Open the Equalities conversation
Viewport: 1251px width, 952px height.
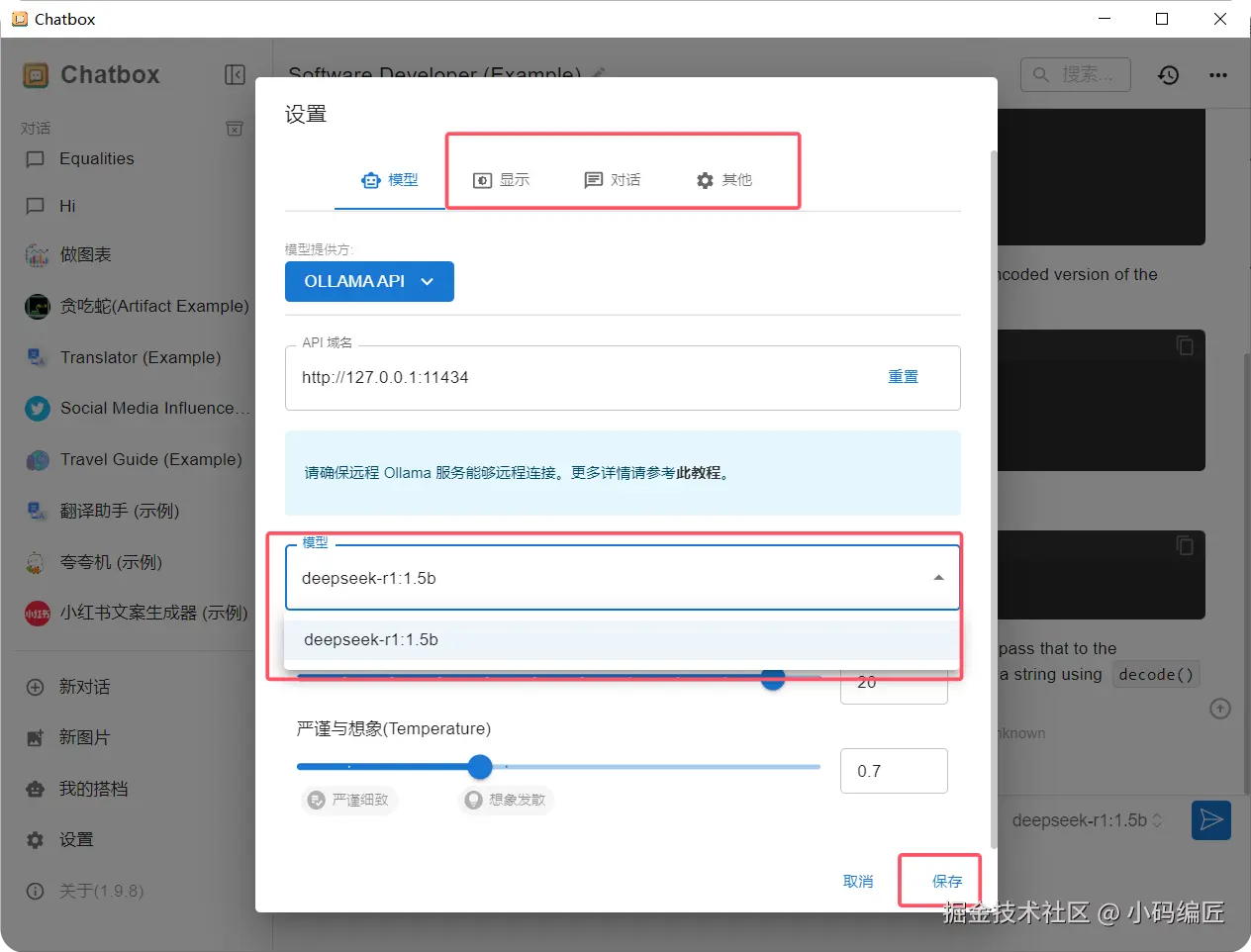tap(136, 158)
